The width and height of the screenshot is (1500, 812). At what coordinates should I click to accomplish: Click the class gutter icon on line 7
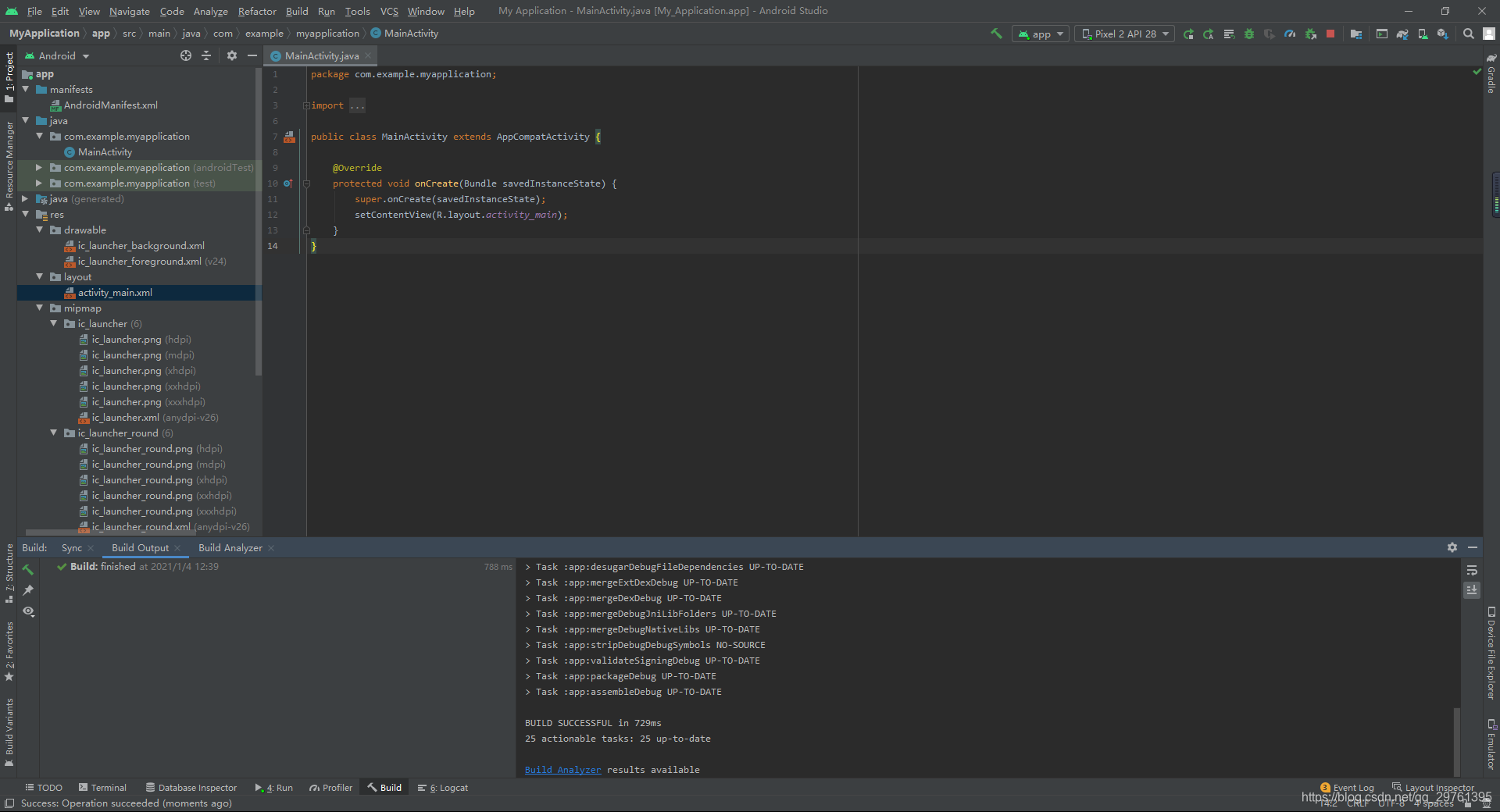tap(290, 137)
